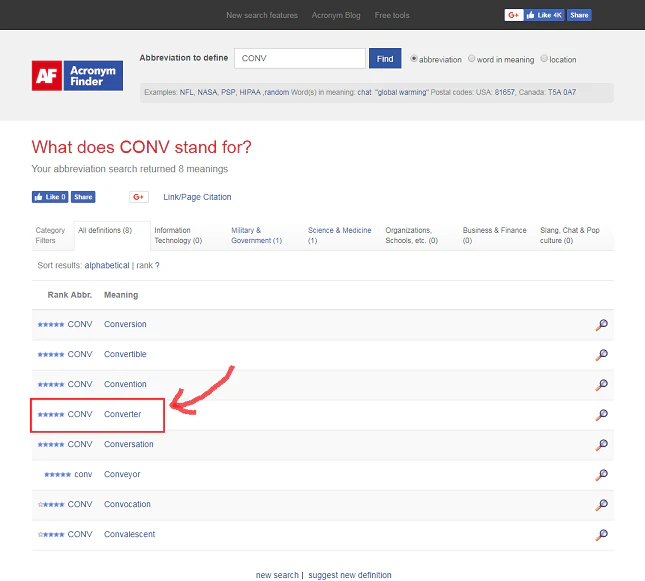Image resolution: width=645 pixels, height=581 pixels.
Task: Click the question mark next to rank
Action: click(x=157, y=265)
